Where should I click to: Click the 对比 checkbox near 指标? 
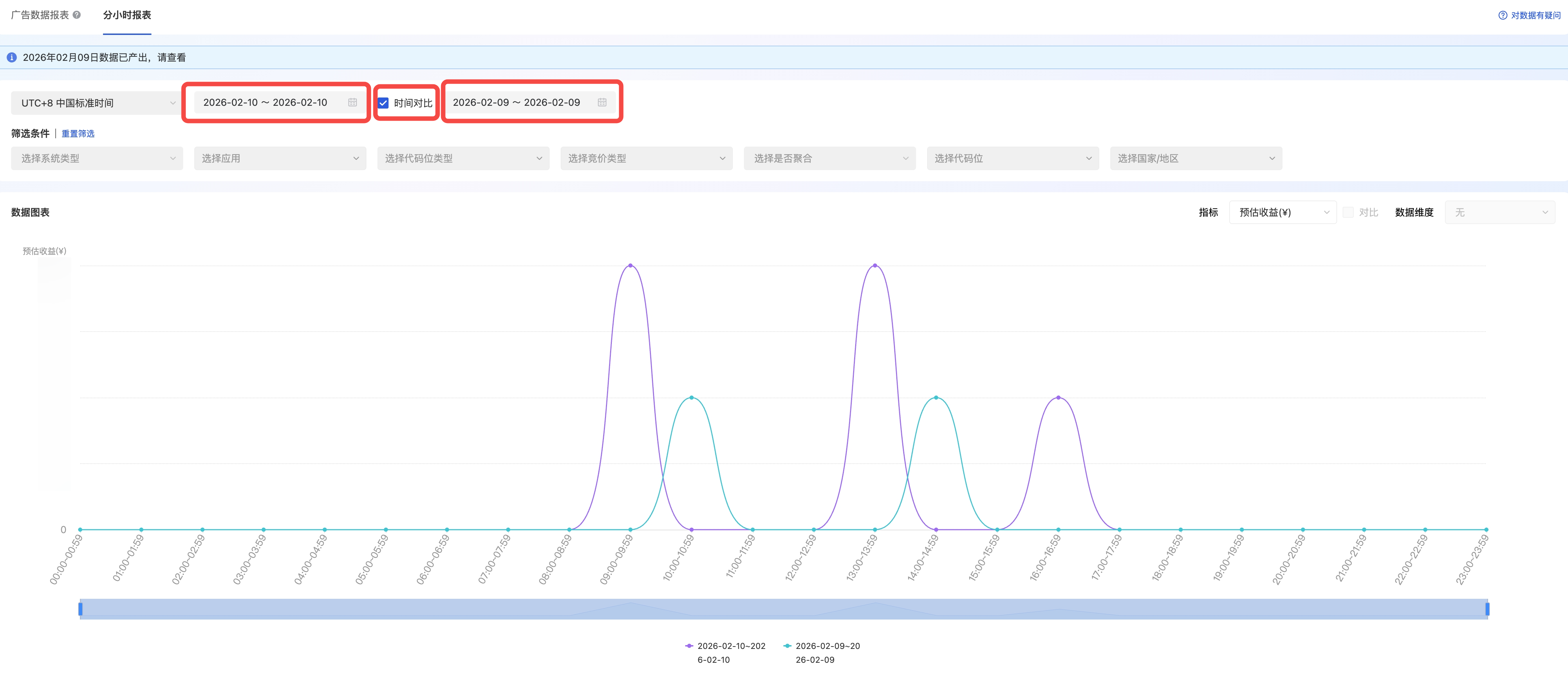(x=1348, y=212)
